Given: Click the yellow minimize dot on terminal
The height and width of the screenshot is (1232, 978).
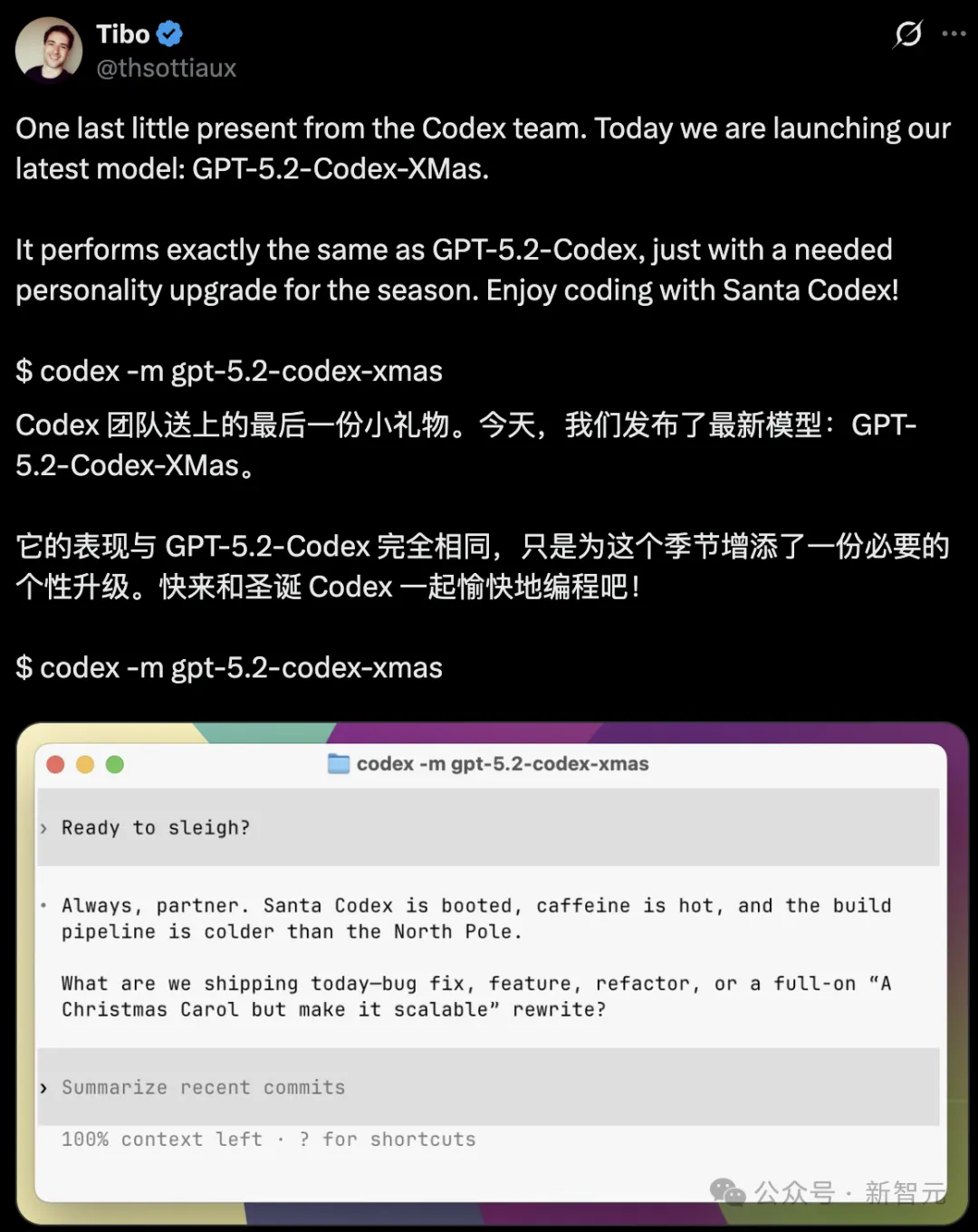Looking at the screenshot, I should pyautogui.click(x=85, y=764).
